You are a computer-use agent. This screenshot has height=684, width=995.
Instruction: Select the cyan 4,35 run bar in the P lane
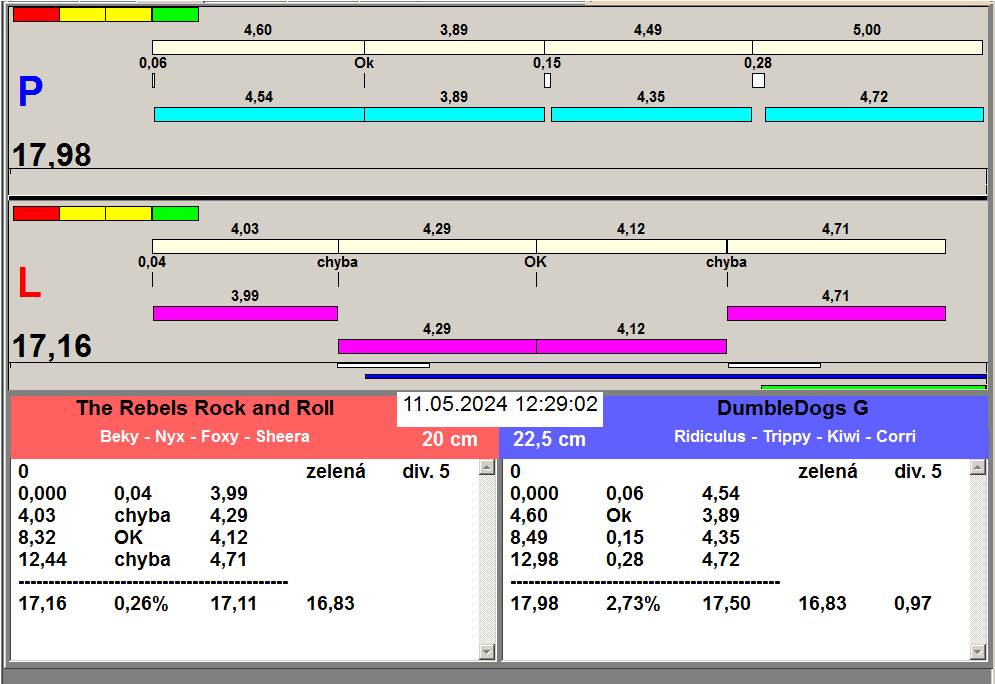pyautogui.click(x=651, y=114)
